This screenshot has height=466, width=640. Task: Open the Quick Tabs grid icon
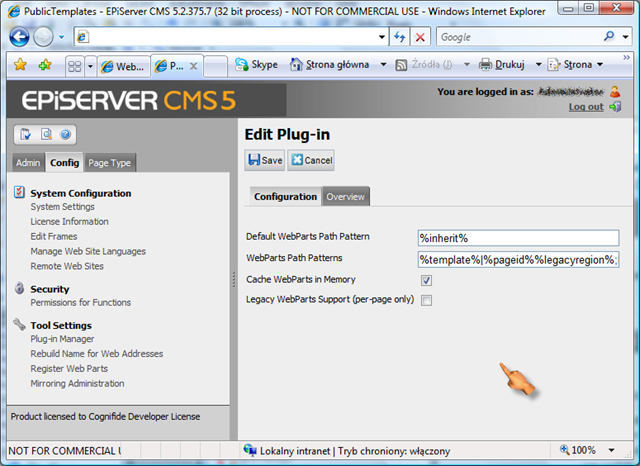(74, 66)
